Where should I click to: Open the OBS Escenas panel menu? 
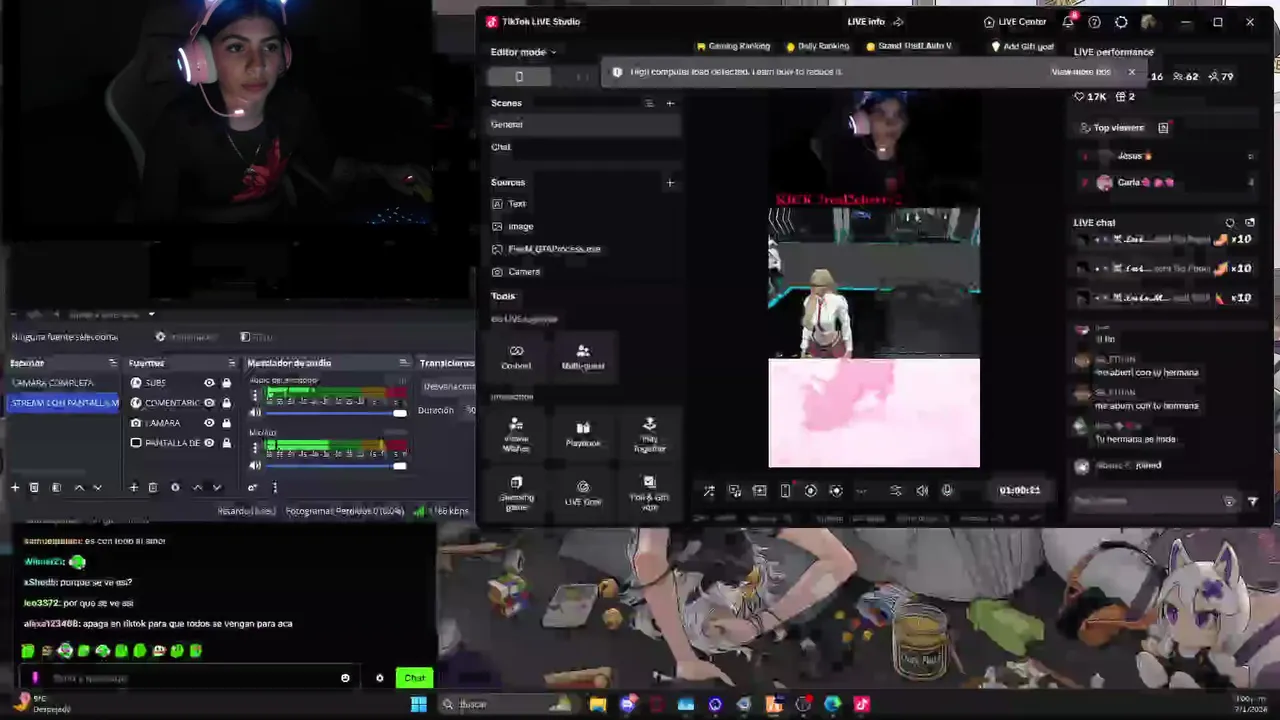[x=112, y=363]
